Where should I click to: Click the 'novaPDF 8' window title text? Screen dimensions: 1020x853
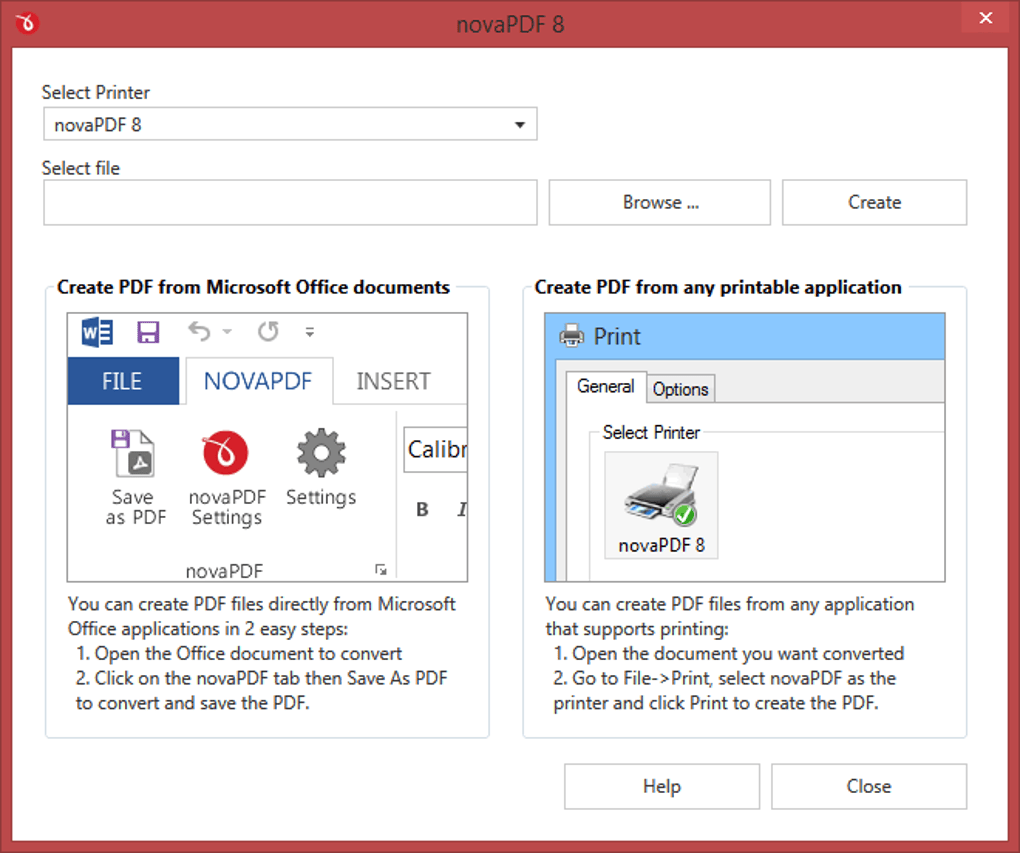click(x=510, y=24)
